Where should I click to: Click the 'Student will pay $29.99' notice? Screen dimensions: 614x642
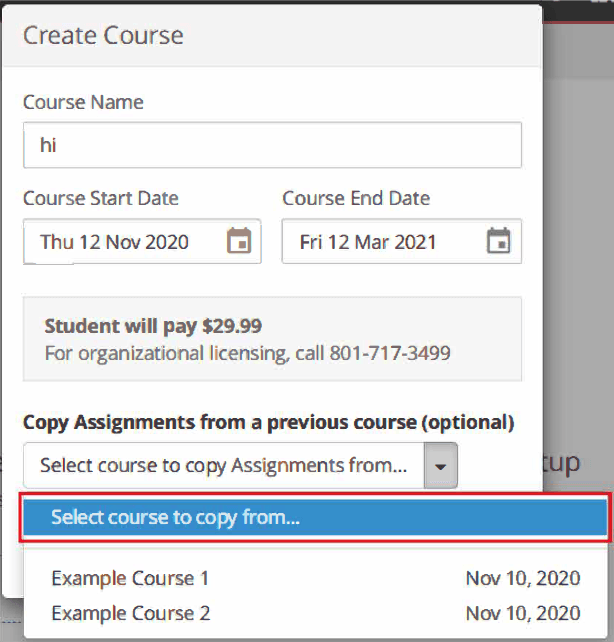153,327
